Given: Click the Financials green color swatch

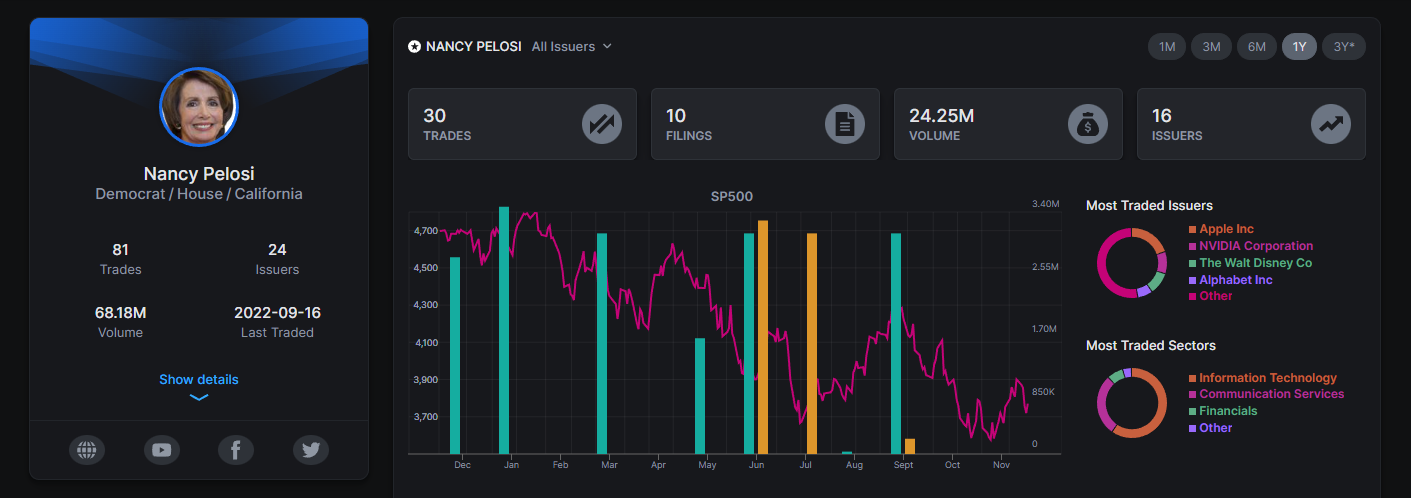Looking at the screenshot, I should [x=1192, y=411].
